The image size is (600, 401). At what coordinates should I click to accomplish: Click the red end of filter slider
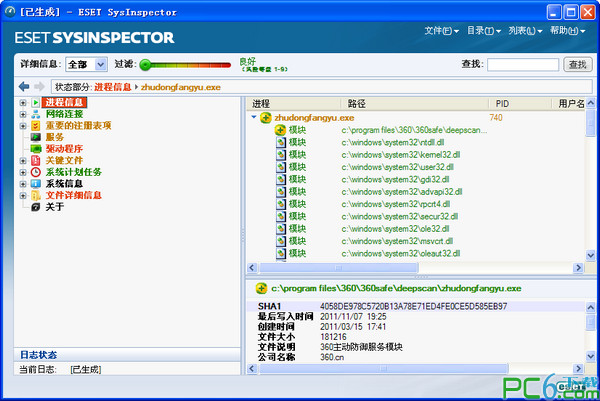[226, 65]
